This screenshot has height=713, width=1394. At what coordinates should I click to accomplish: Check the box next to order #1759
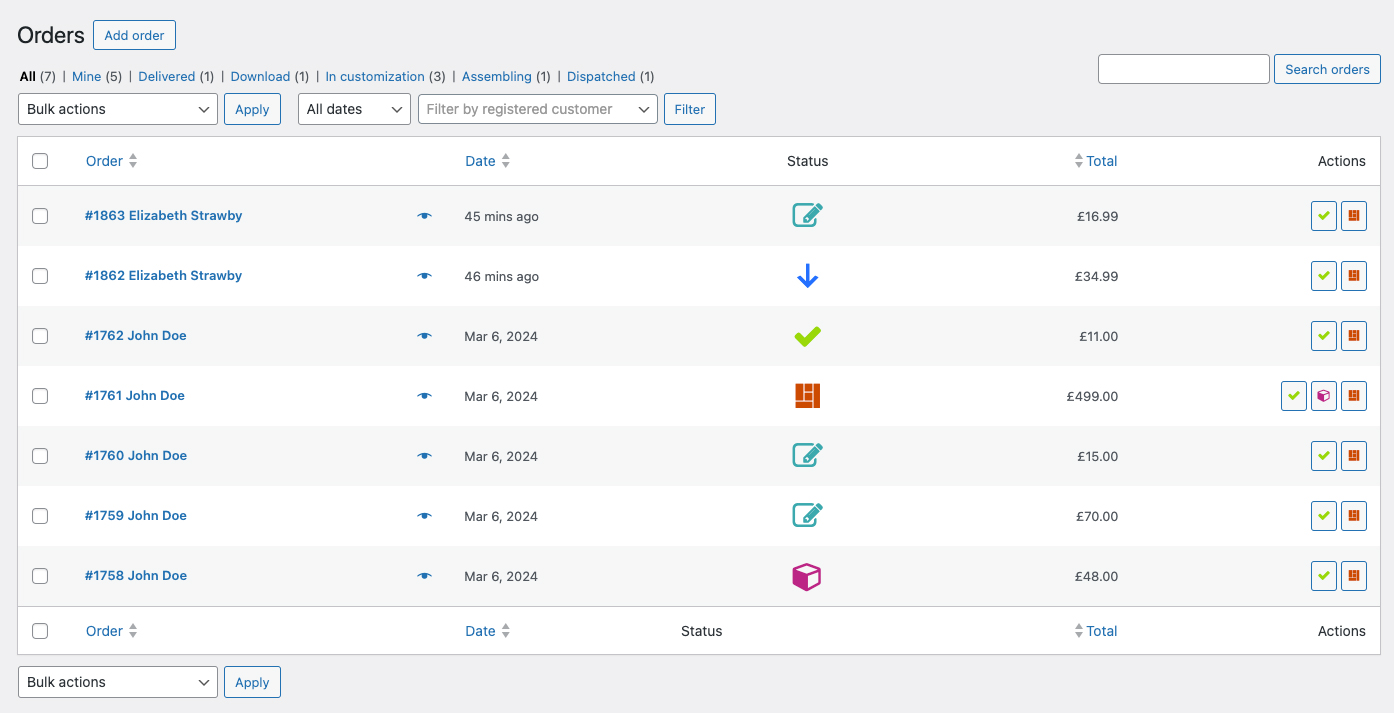pos(40,516)
